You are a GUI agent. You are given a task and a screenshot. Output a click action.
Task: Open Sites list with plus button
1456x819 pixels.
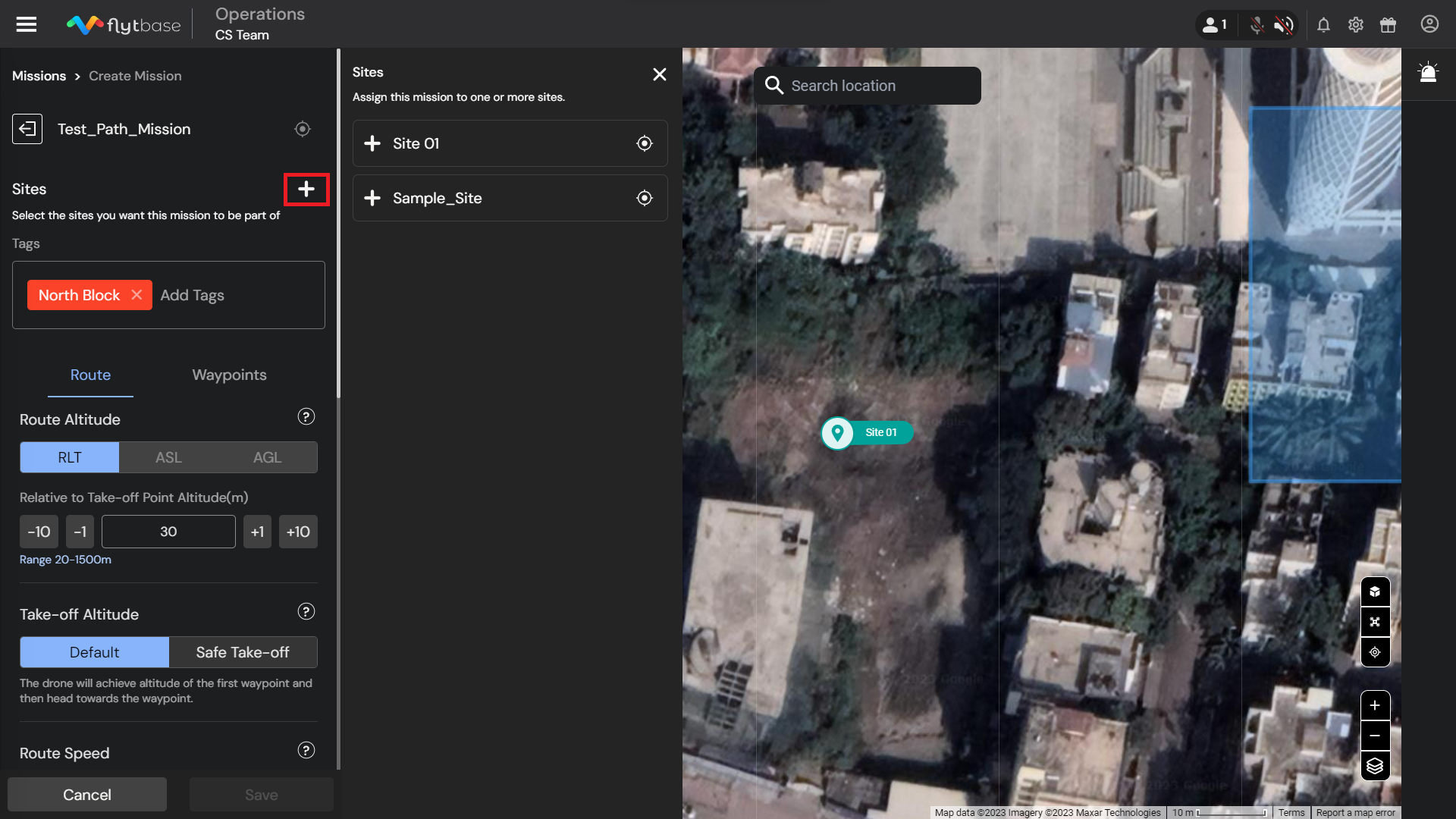306,189
